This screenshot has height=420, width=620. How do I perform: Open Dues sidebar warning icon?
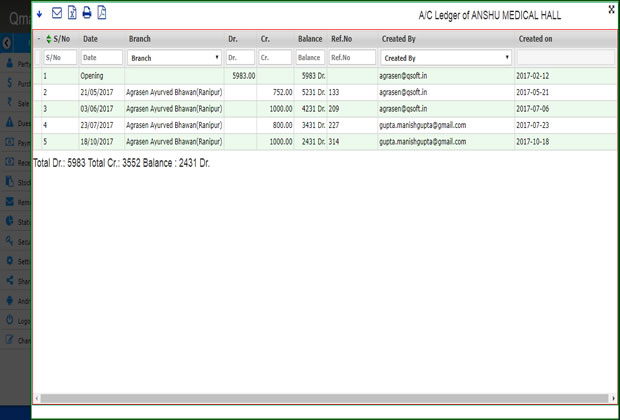click(x=10, y=122)
